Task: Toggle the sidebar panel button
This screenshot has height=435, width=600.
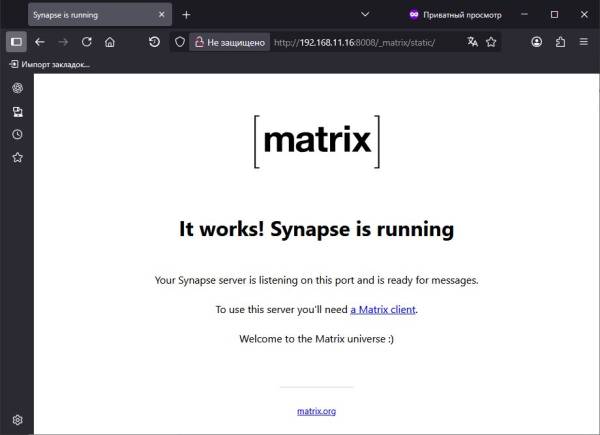Action: point(16,42)
